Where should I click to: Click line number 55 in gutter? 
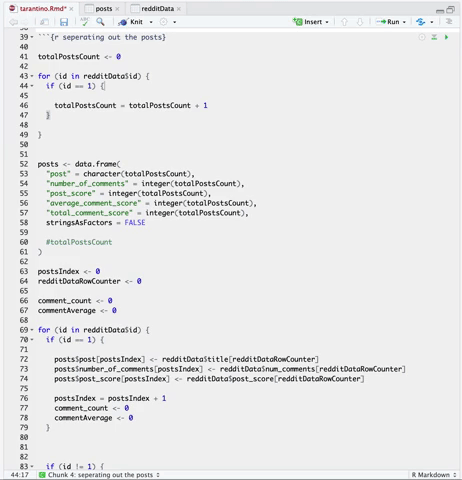tap(24, 193)
